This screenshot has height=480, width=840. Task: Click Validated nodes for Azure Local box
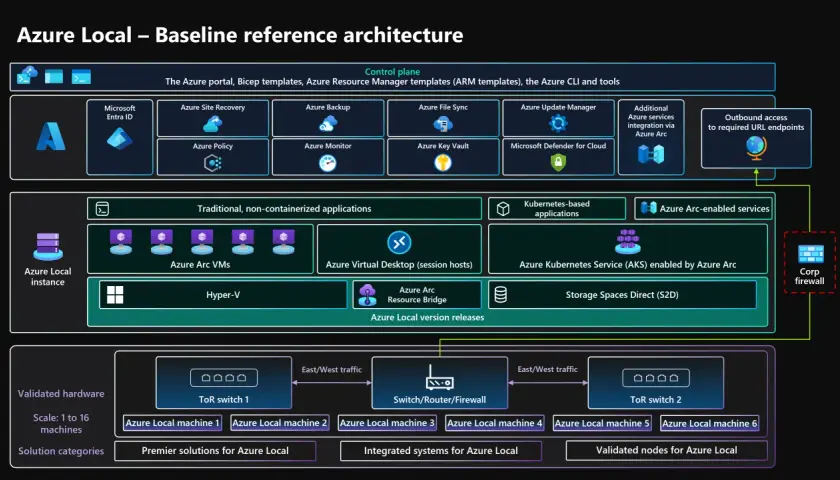point(666,451)
